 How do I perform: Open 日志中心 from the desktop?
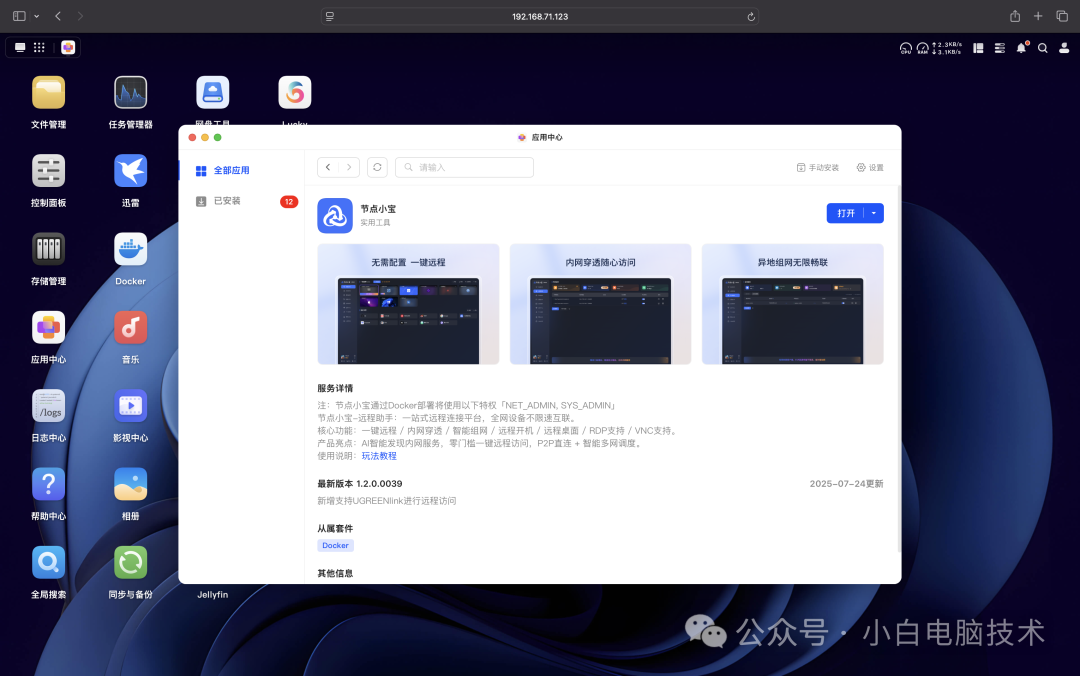tap(48, 406)
